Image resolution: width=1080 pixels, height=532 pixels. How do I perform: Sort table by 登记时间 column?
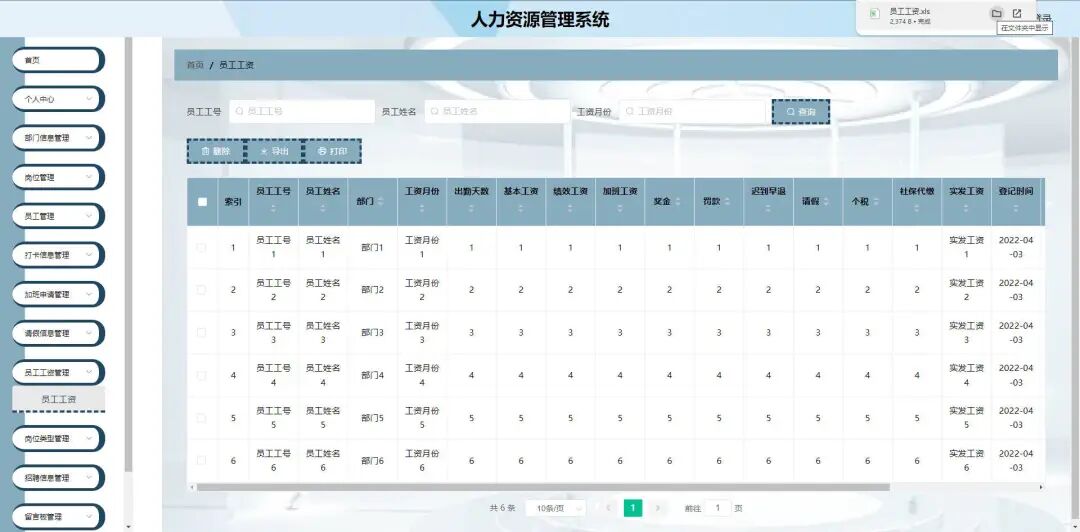[1016, 208]
